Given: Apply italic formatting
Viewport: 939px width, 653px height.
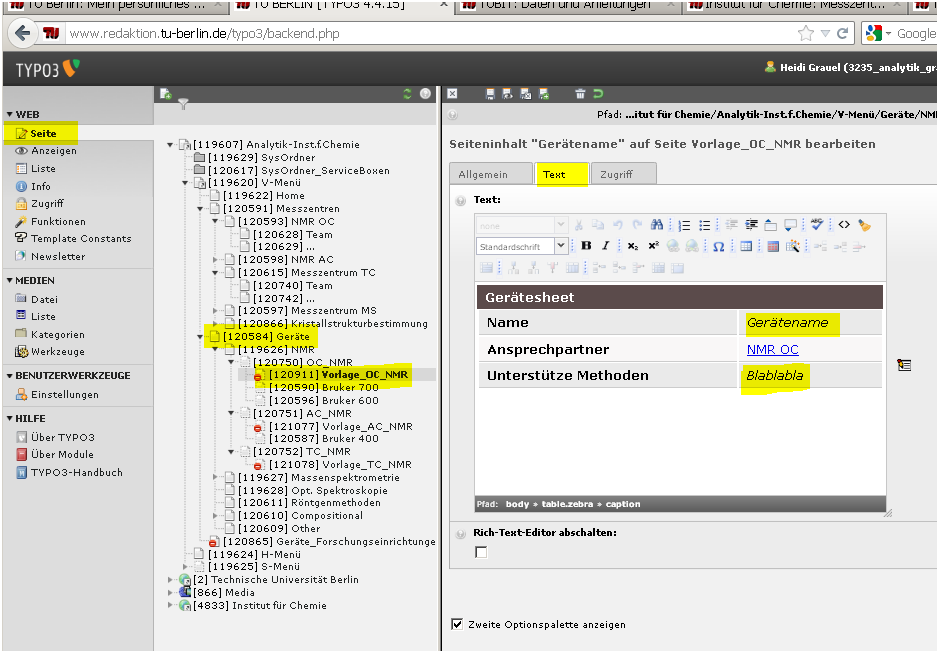Looking at the screenshot, I should coord(605,246).
